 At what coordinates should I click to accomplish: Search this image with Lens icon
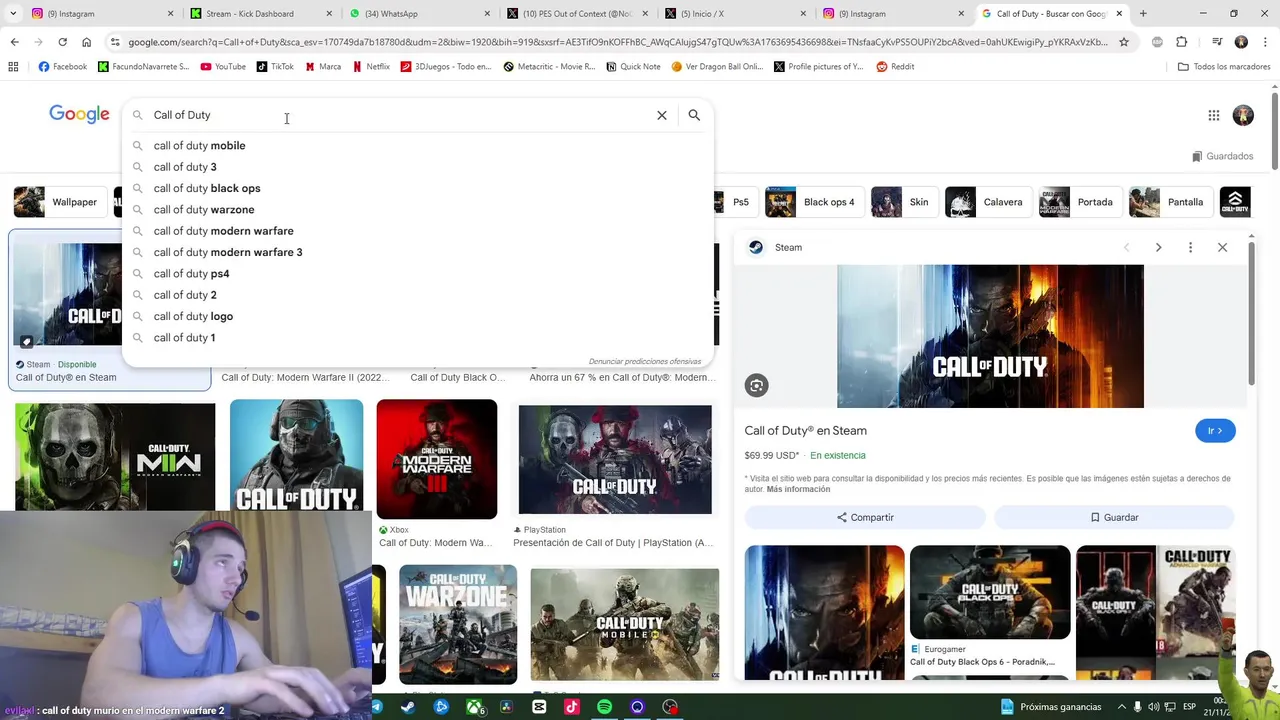757,385
